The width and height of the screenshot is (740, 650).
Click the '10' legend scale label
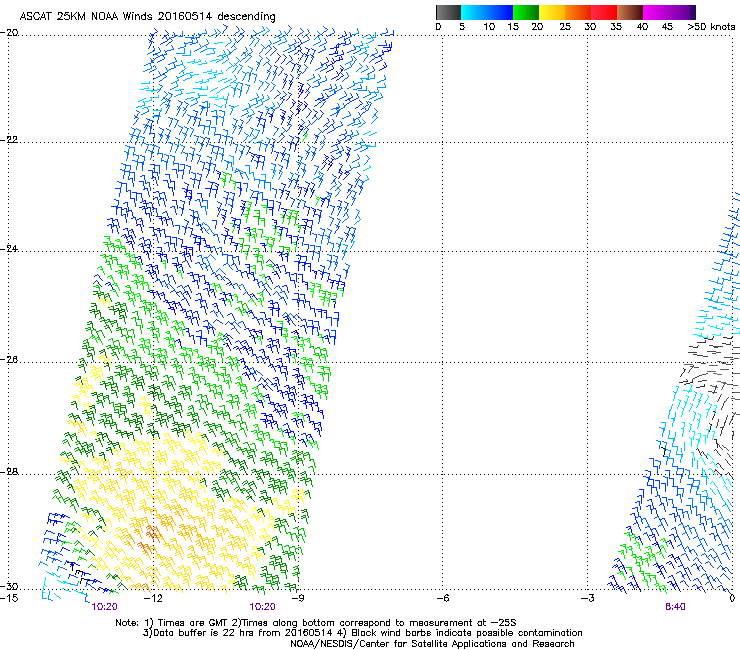coord(489,27)
